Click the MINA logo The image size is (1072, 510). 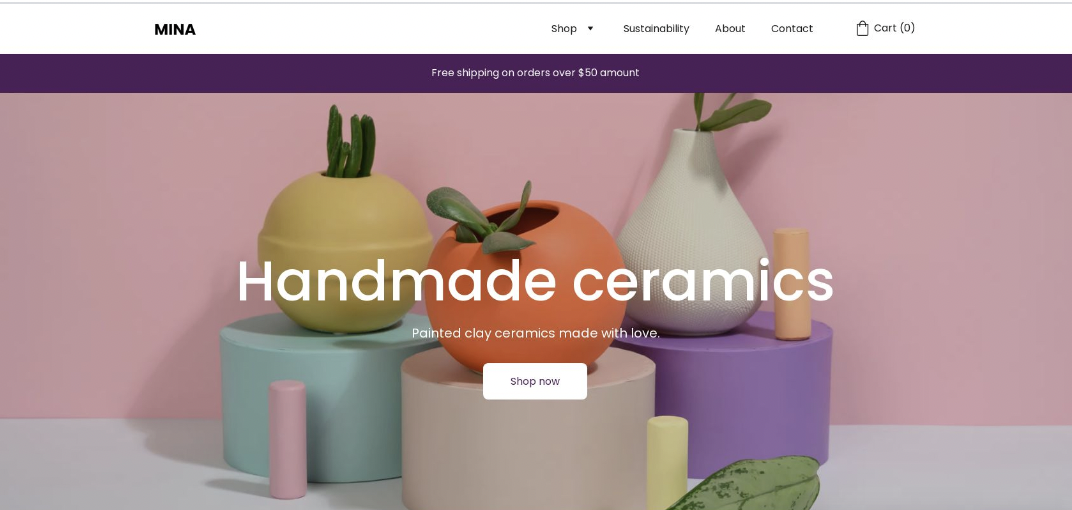[175, 29]
